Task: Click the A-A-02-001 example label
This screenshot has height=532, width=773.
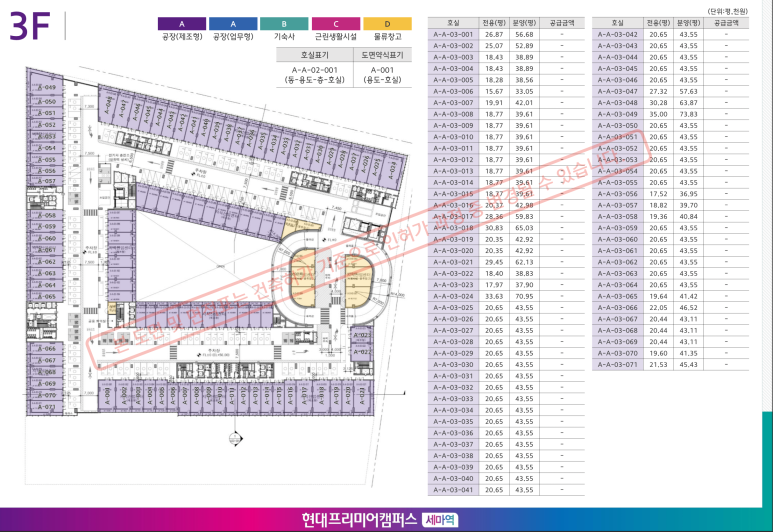Action: [315, 70]
